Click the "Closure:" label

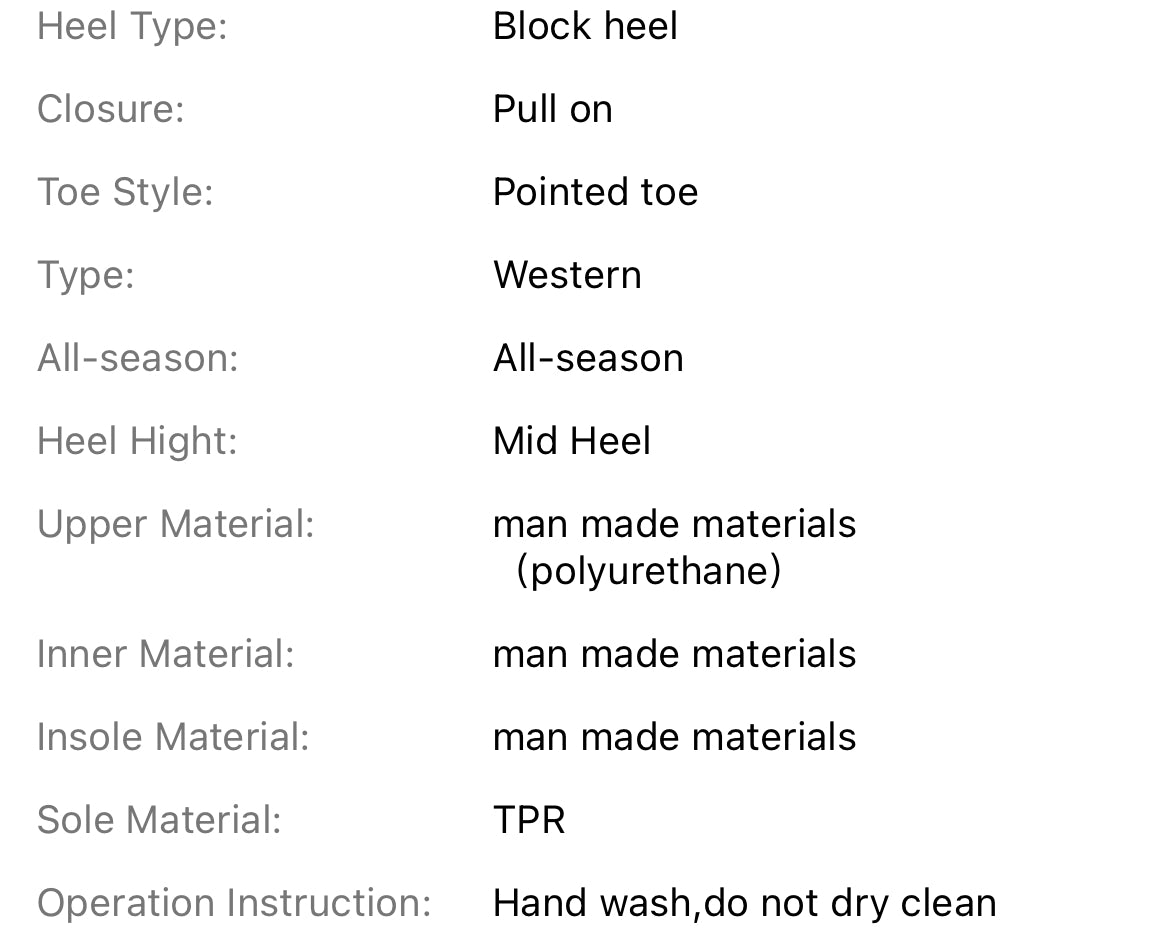111,109
